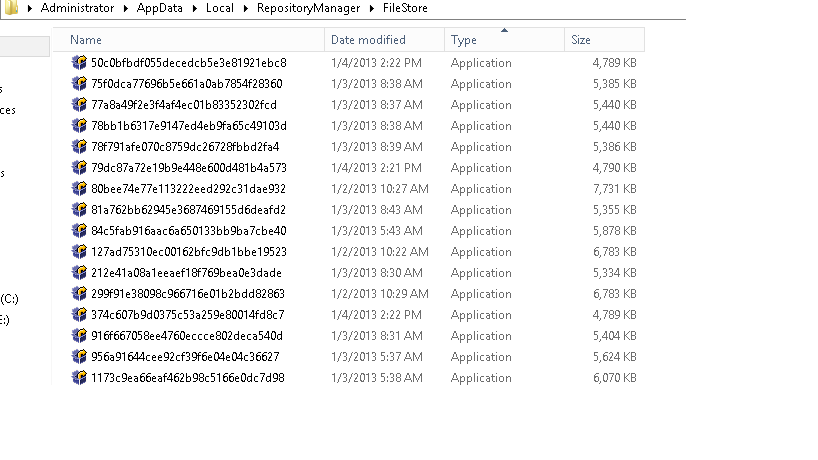Image resolution: width=818 pixels, height=460 pixels.
Task: Expand the arrow between Local and RepositoryManager
Action: pos(245,8)
